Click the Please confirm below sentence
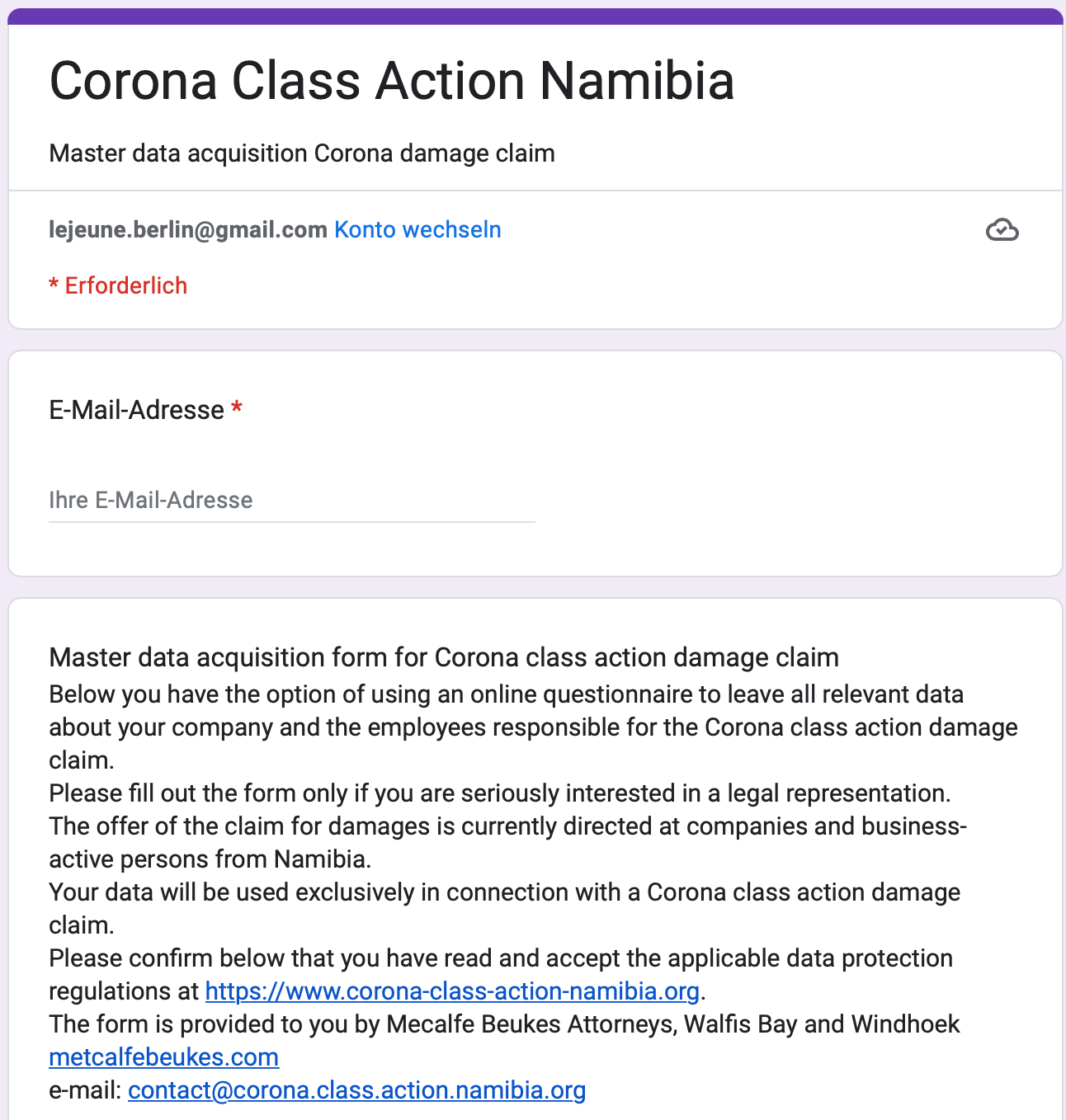This screenshot has width=1066, height=1120. (x=501, y=974)
